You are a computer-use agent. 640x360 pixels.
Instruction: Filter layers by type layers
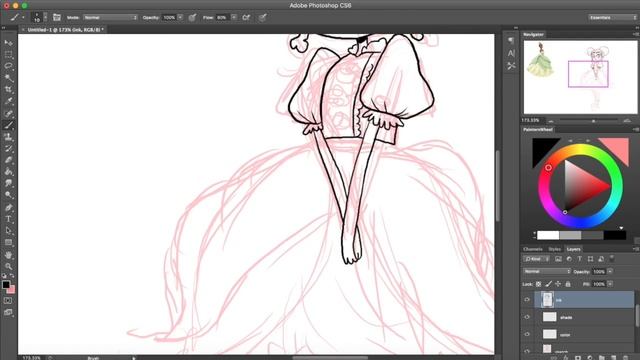pos(580,259)
